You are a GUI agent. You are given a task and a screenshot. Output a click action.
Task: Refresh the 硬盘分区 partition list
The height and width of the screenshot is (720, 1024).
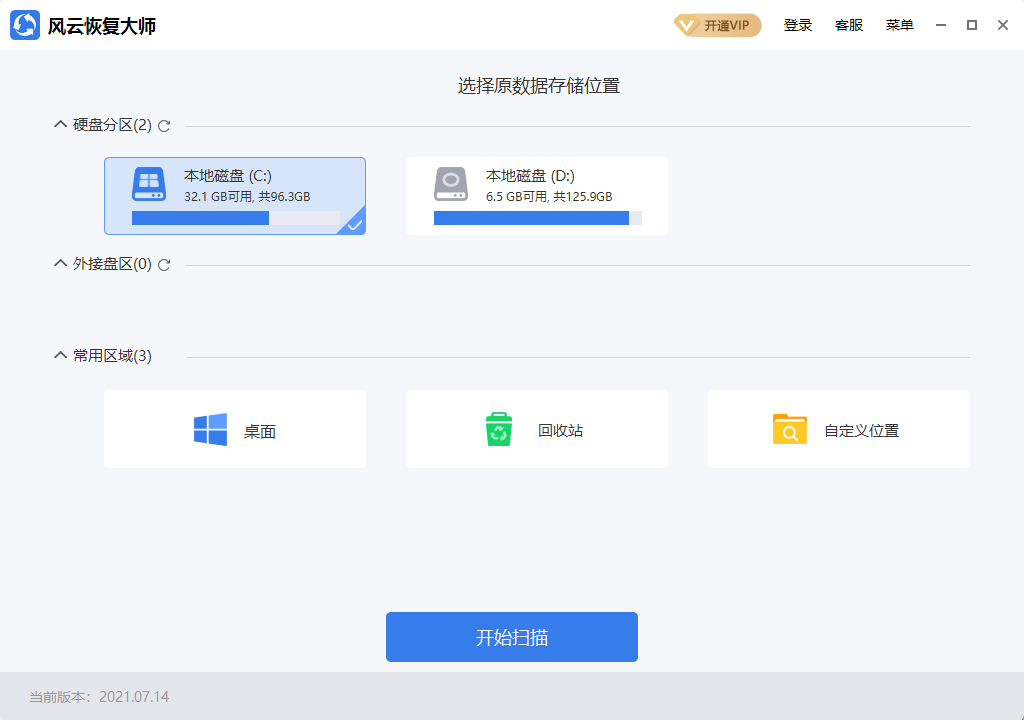(x=164, y=125)
